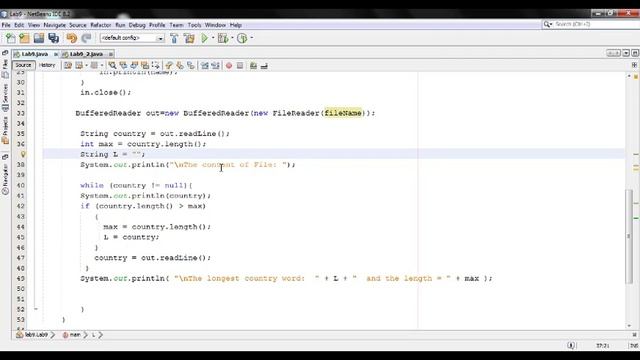The image size is (640, 360).
Task: Open the Edit menu
Action: [19, 25]
